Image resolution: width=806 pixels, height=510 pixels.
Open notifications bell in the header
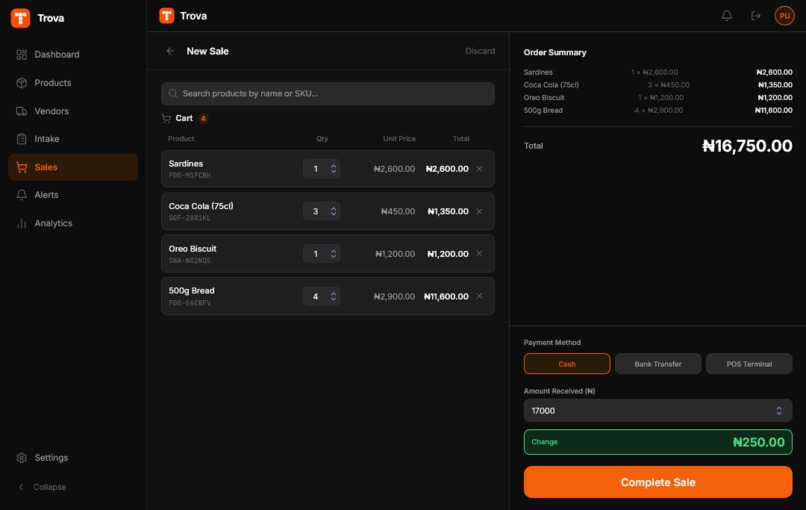(727, 16)
